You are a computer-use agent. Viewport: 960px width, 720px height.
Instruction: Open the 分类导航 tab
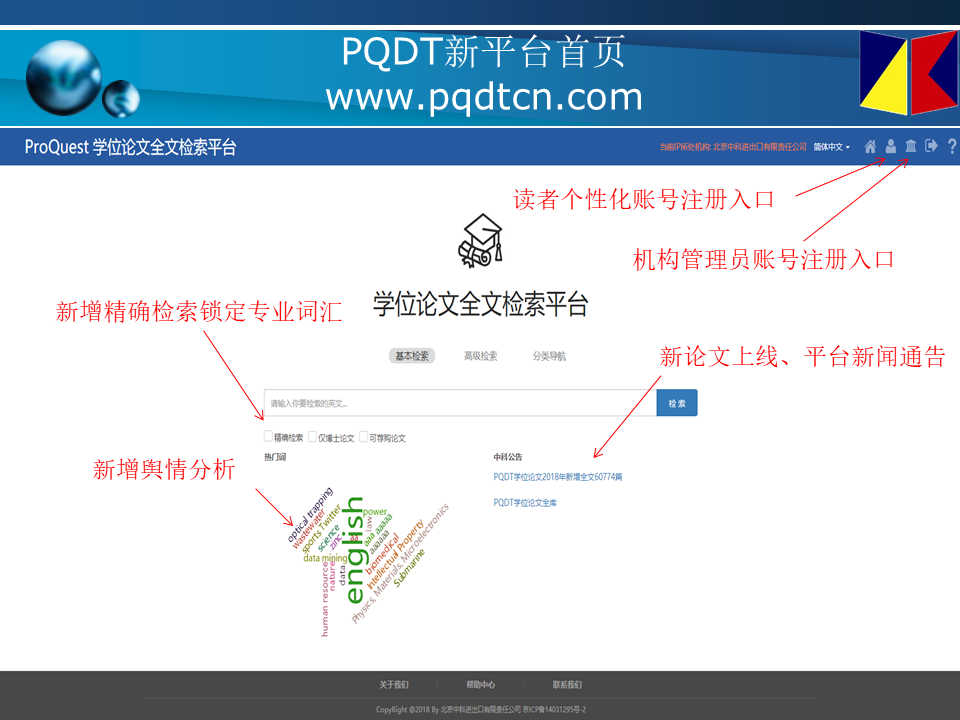pyautogui.click(x=549, y=356)
